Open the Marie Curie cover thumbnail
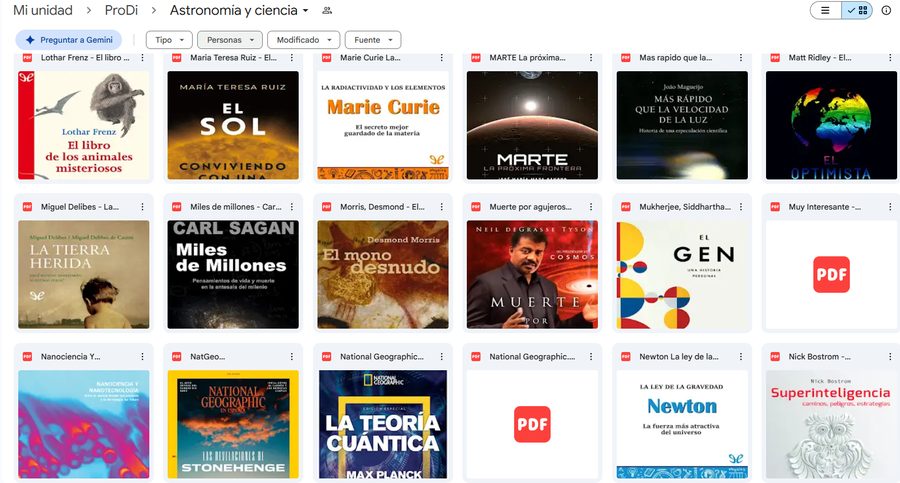Screen dimensions: 900x483 point(383,125)
